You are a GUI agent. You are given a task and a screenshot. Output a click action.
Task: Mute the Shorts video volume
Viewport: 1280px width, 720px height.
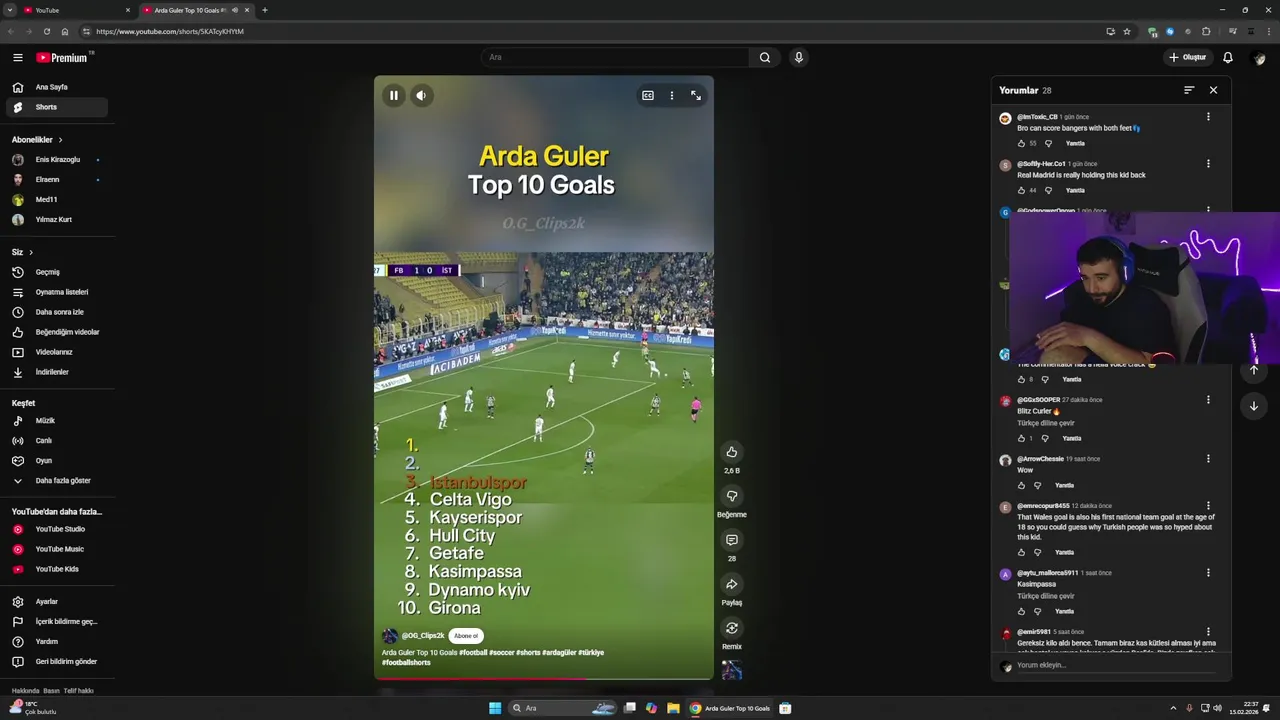(421, 96)
